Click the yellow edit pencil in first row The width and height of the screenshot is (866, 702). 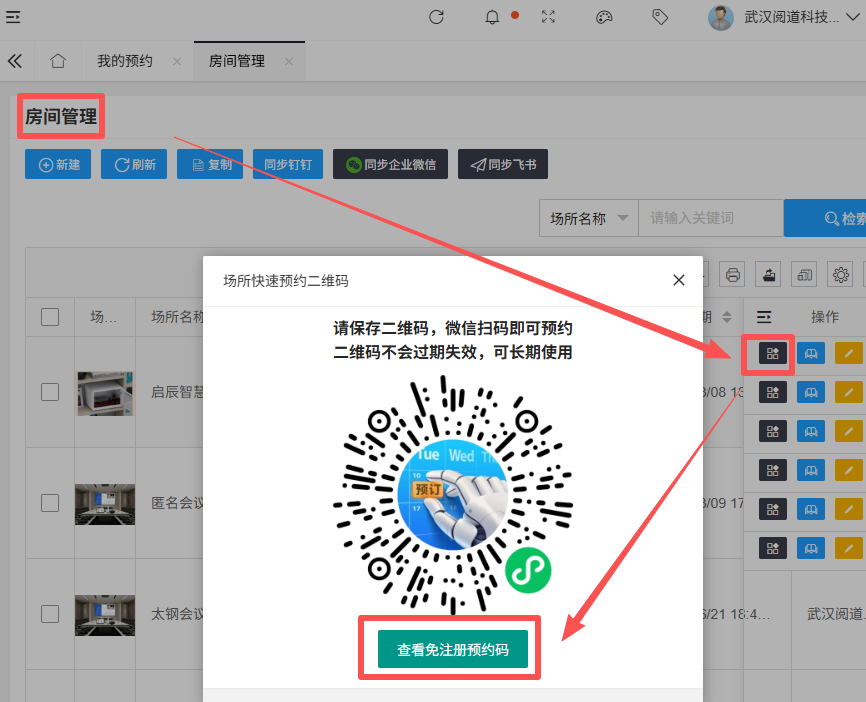[849, 353]
